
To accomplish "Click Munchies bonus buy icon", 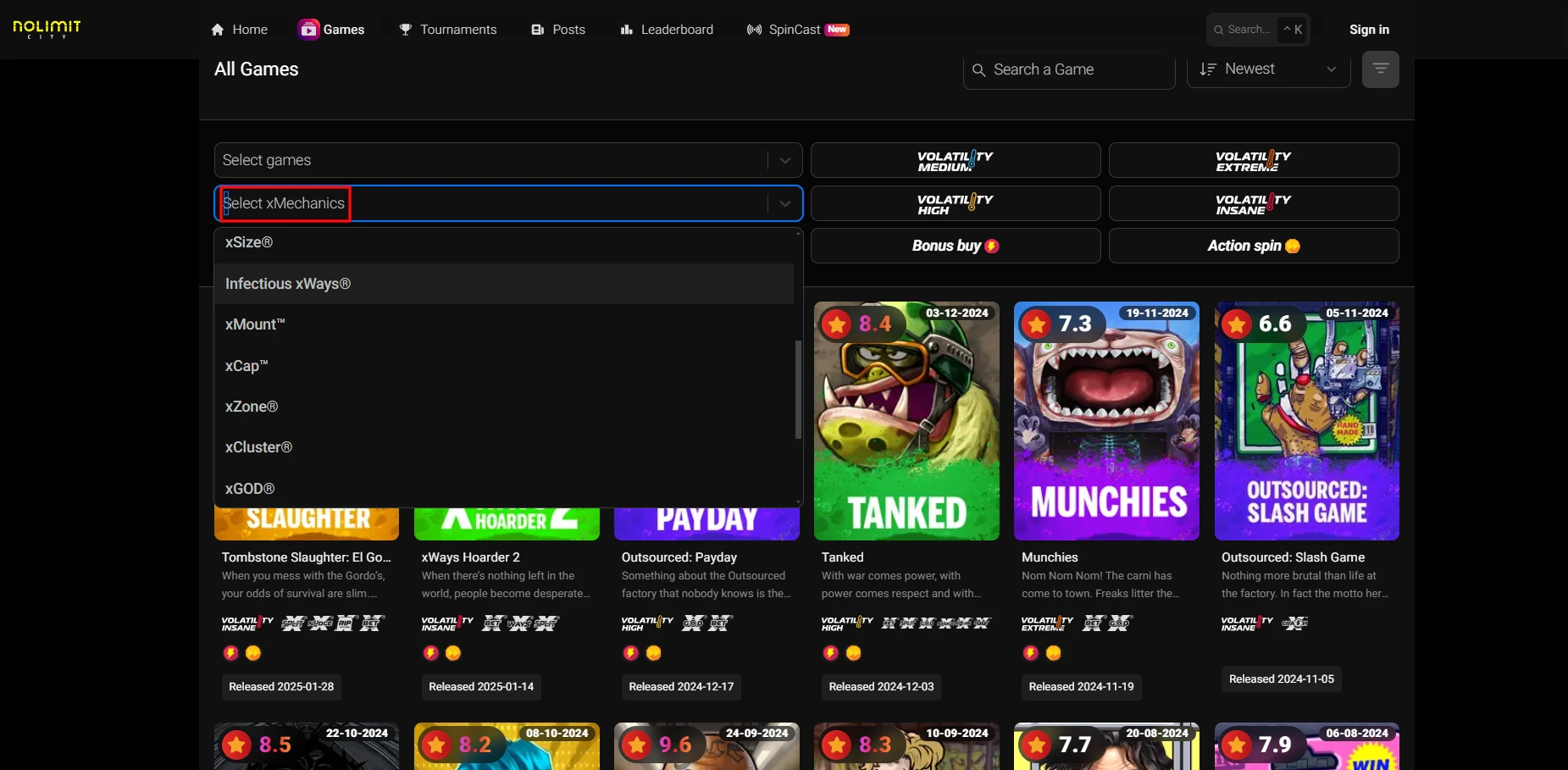I will click(1030, 653).
